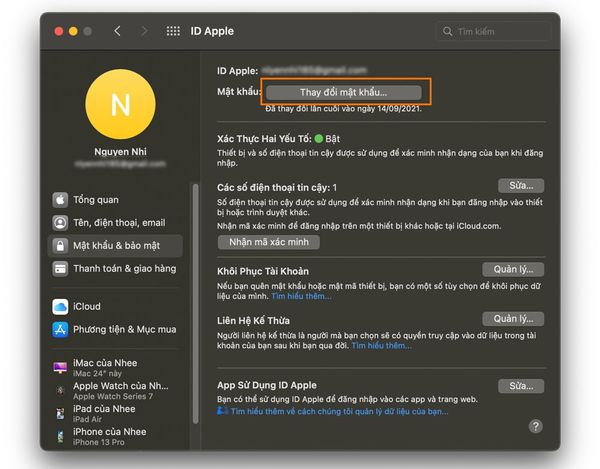Open help with the question mark button
The height and width of the screenshot is (469, 600).
point(535,426)
